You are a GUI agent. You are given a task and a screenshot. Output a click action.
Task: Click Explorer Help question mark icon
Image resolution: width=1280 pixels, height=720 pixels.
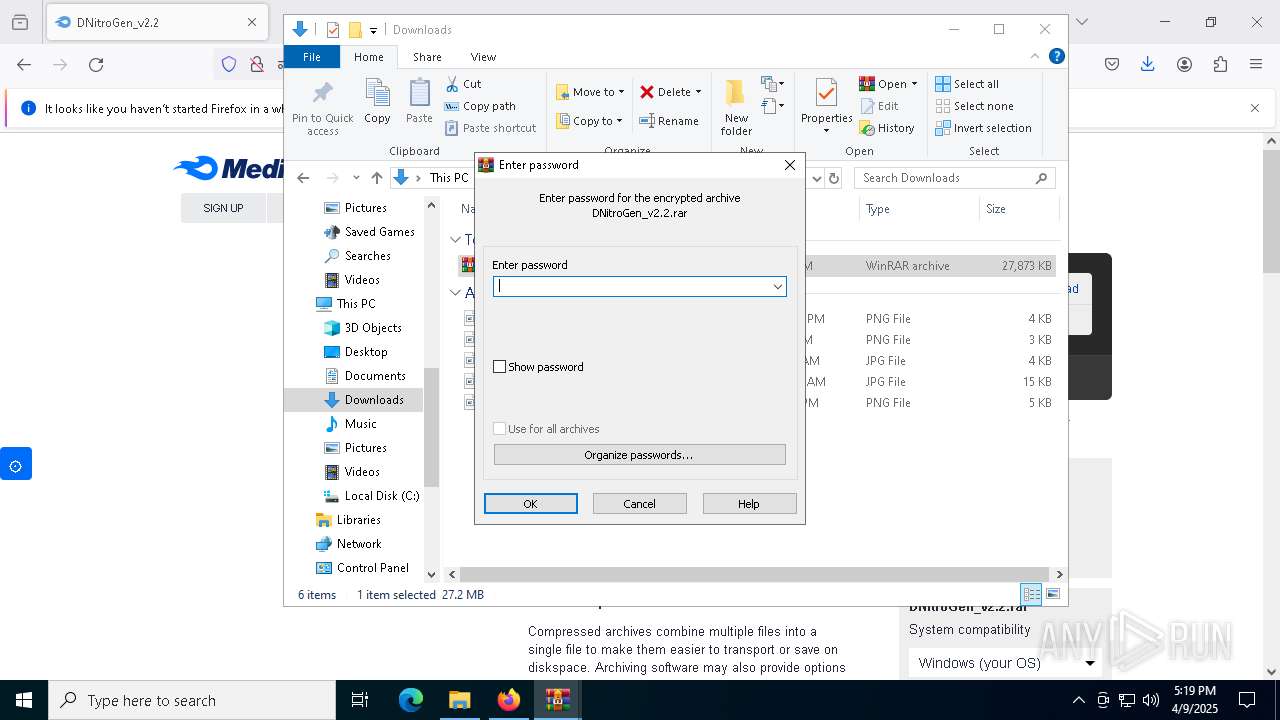[1056, 57]
